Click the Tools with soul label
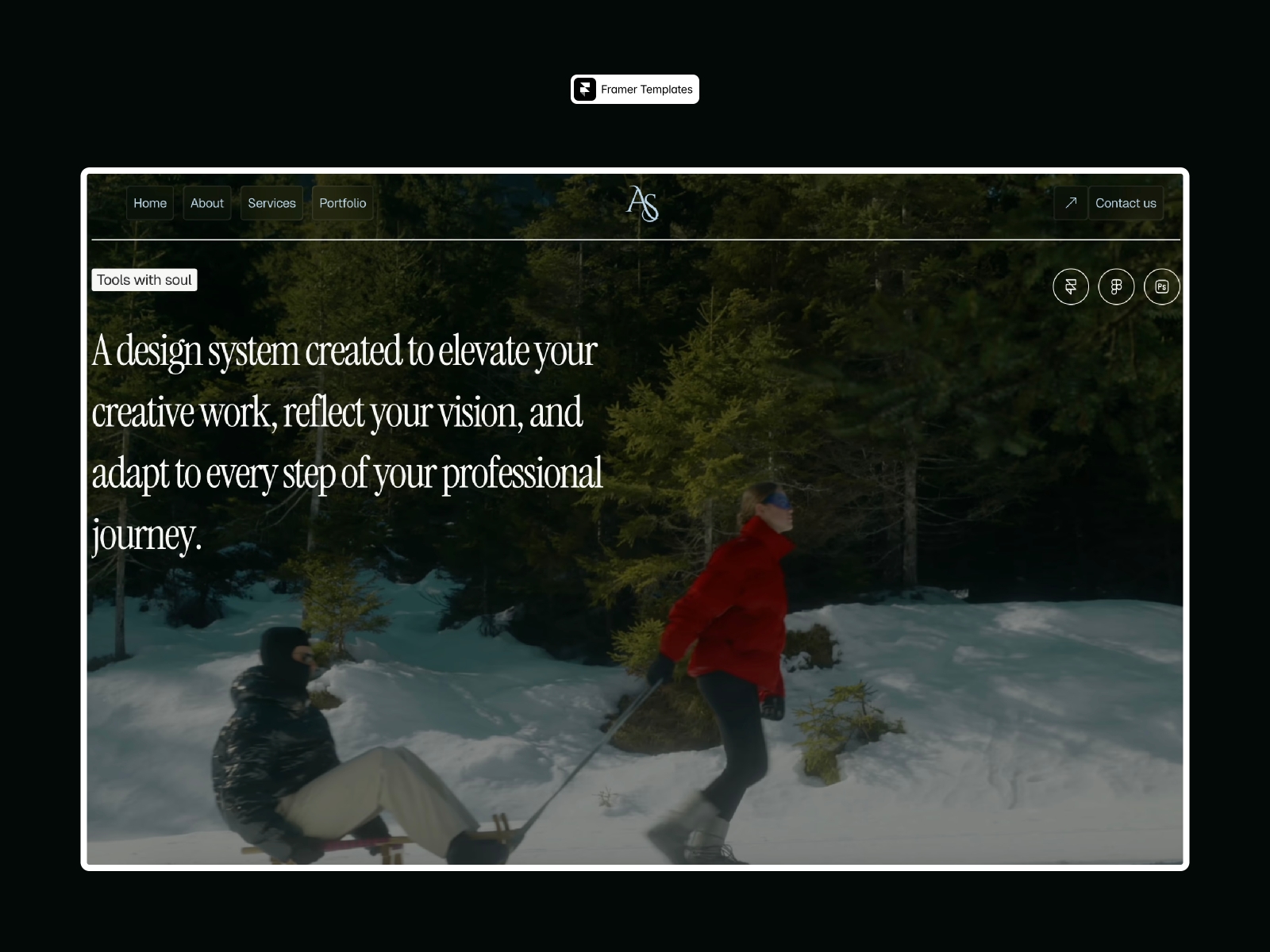 click(x=144, y=279)
